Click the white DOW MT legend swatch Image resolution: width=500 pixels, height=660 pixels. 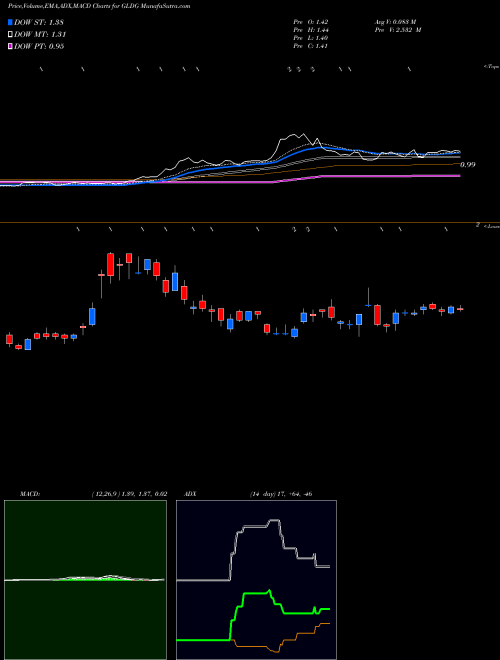coord(11,35)
